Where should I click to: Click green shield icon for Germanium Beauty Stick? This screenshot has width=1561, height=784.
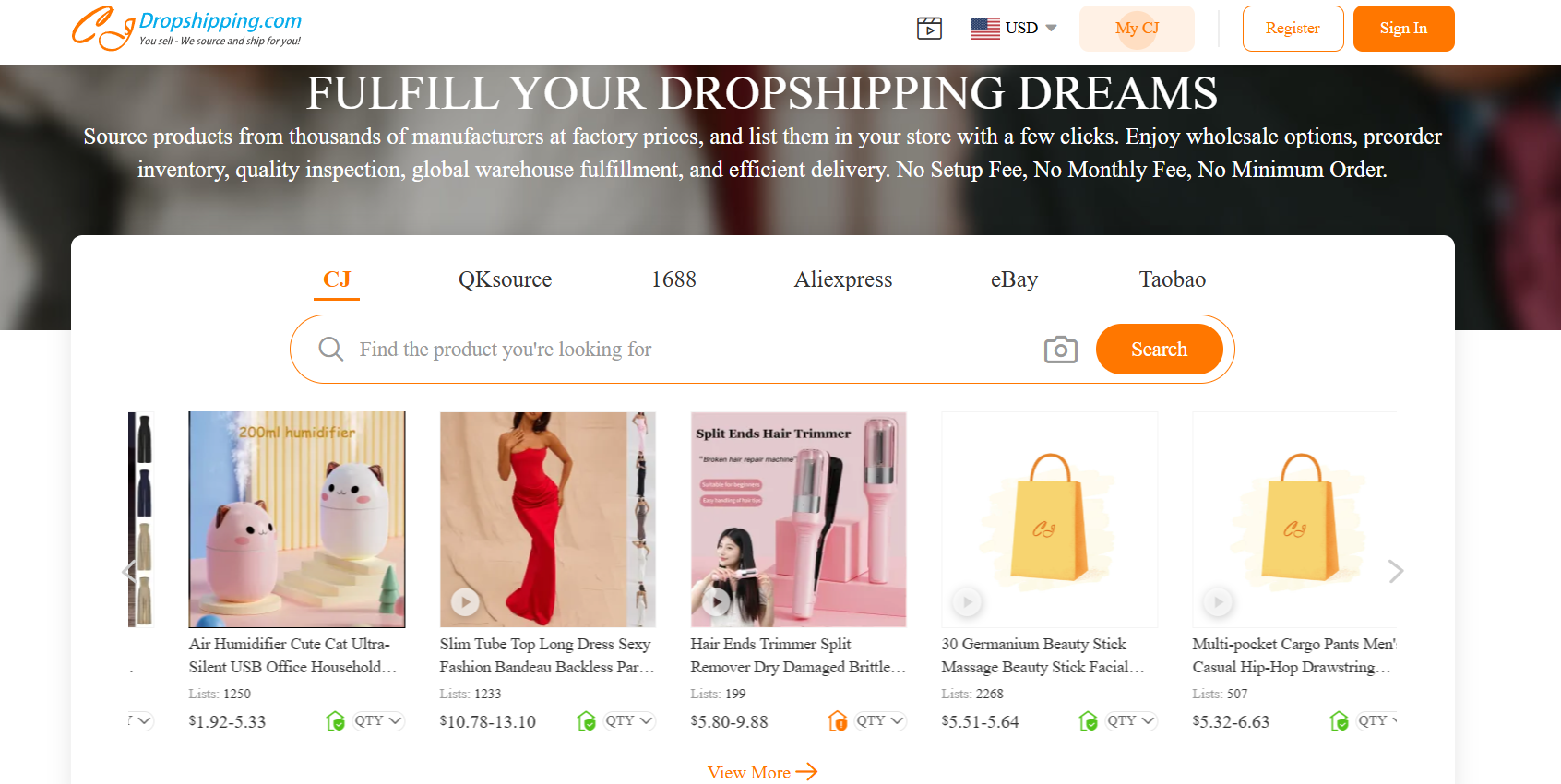[1088, 721]
